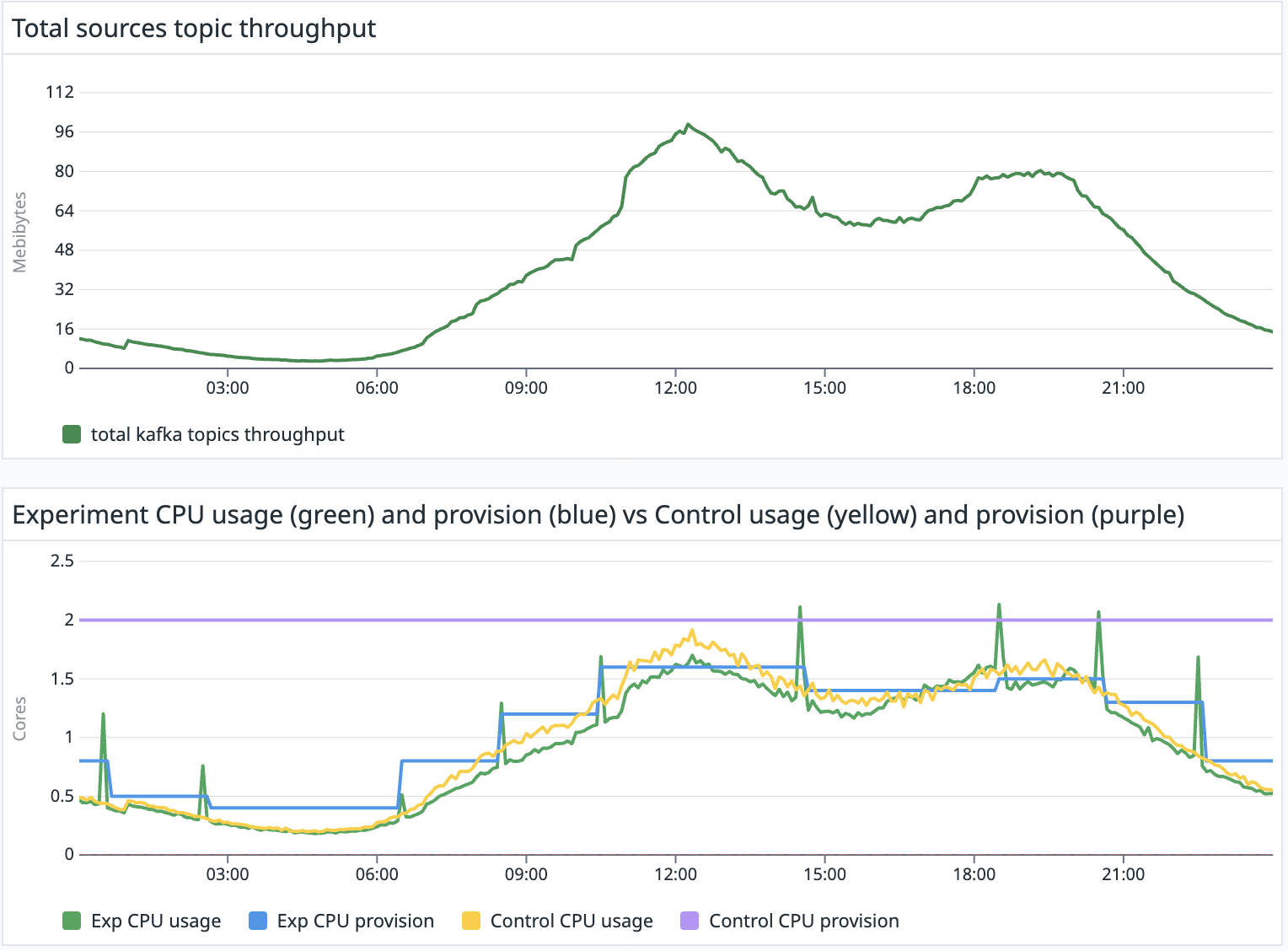Open the Experiment CPU usage panel title

tap(598, 514)
